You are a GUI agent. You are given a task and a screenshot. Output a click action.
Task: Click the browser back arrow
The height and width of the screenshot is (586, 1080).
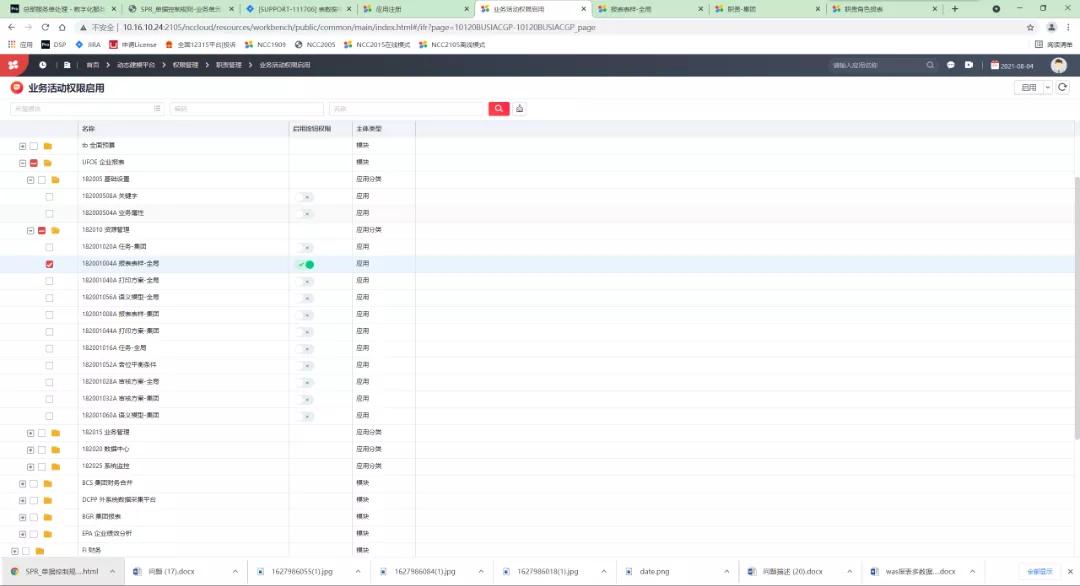pos(11,28)
